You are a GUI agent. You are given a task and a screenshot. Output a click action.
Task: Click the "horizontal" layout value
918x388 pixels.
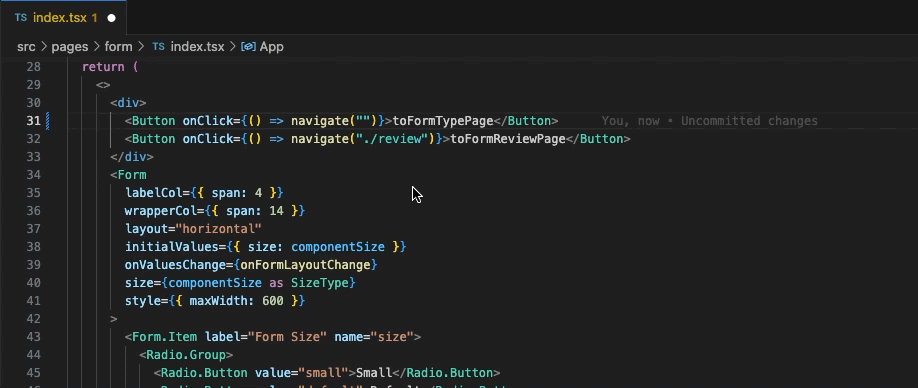click(218, 229)
